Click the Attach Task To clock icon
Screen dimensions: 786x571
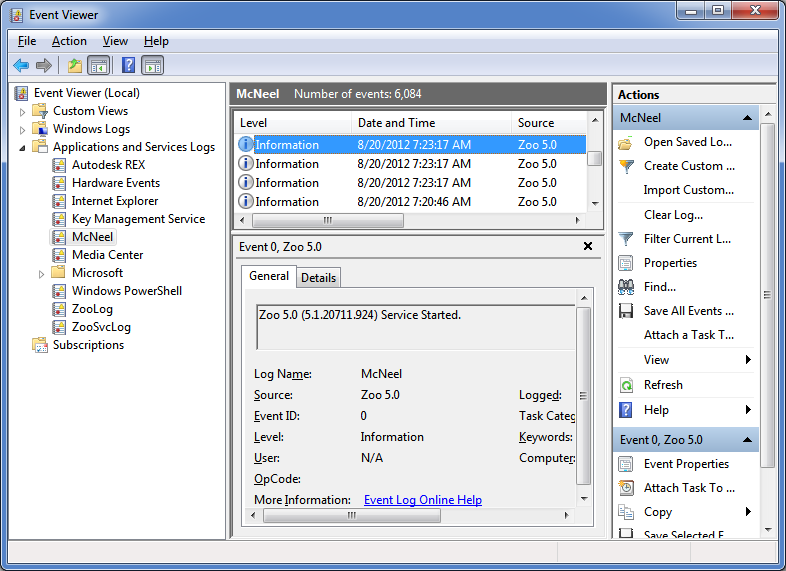(x=626, y=488)
